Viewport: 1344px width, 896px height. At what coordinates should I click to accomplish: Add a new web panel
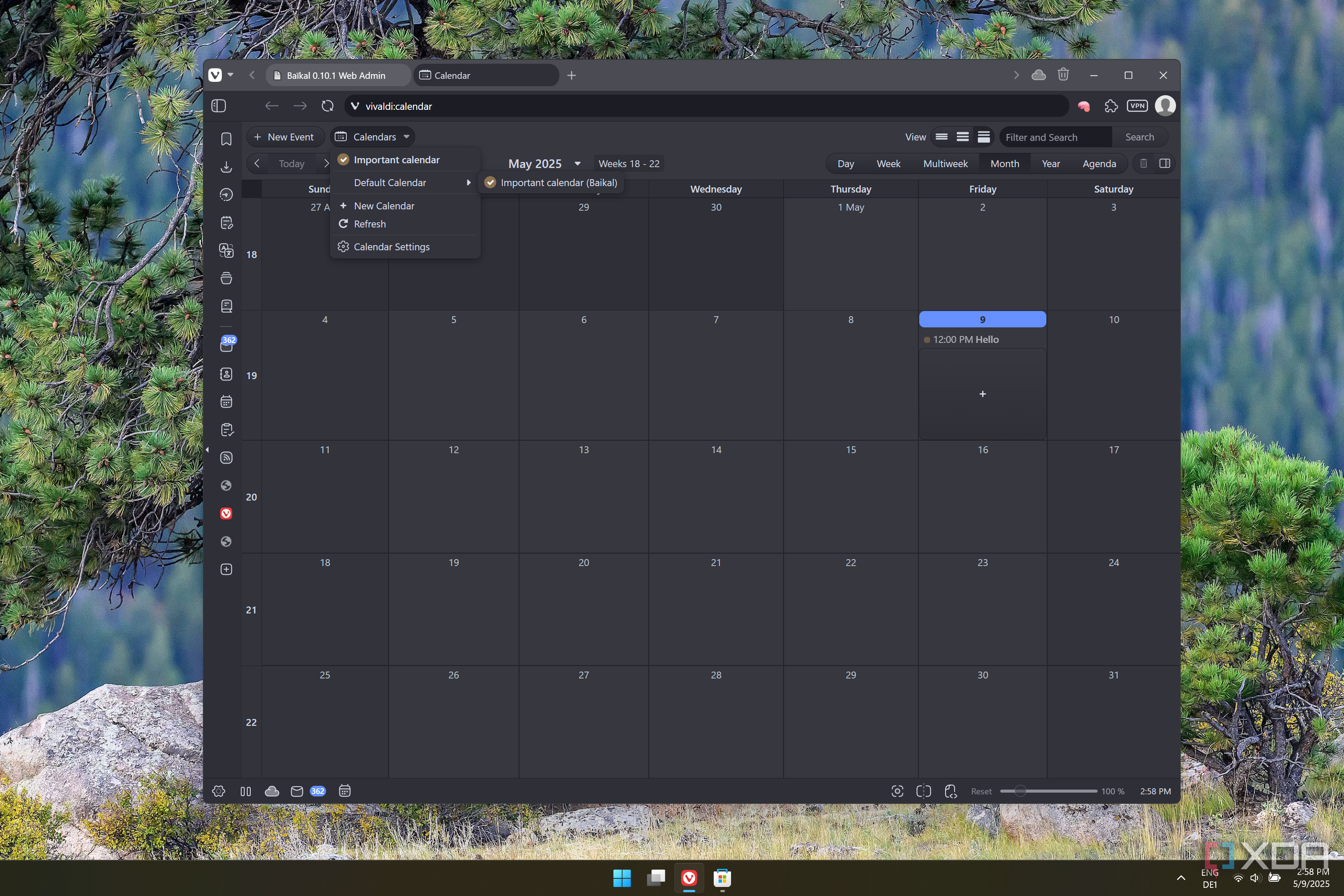[226, 570]
